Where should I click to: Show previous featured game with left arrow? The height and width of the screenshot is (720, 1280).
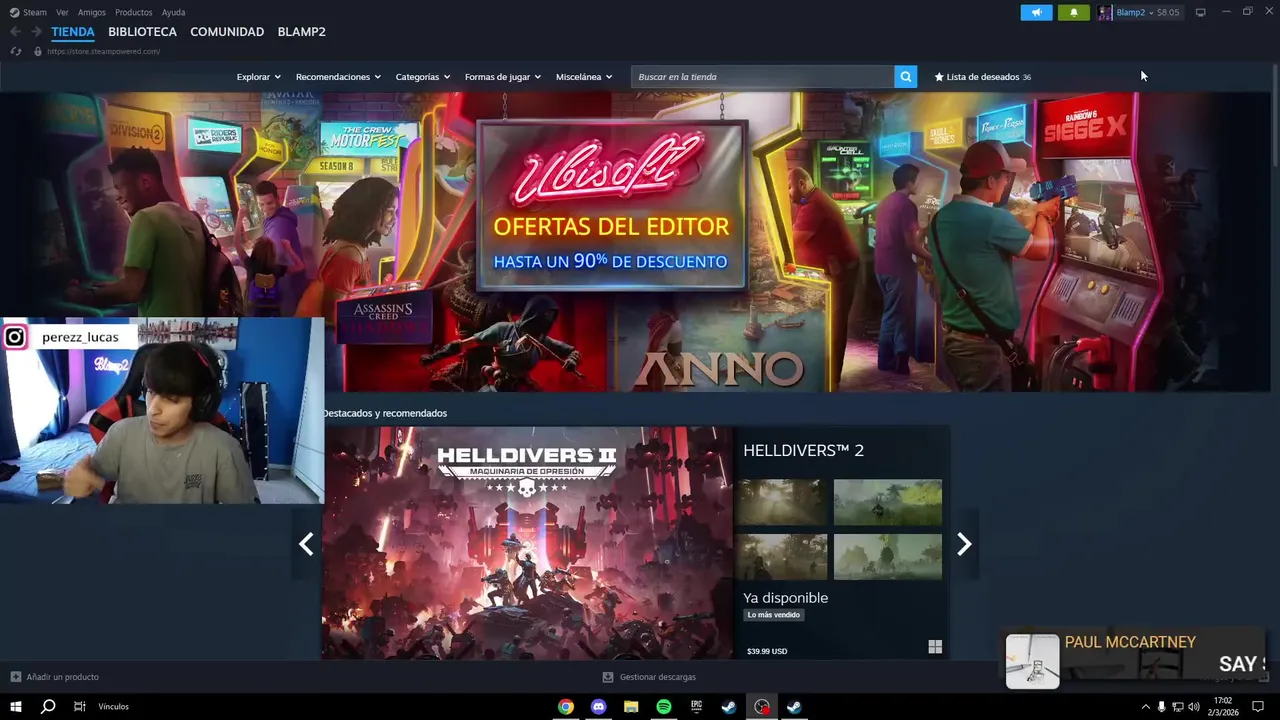[306, 544]
